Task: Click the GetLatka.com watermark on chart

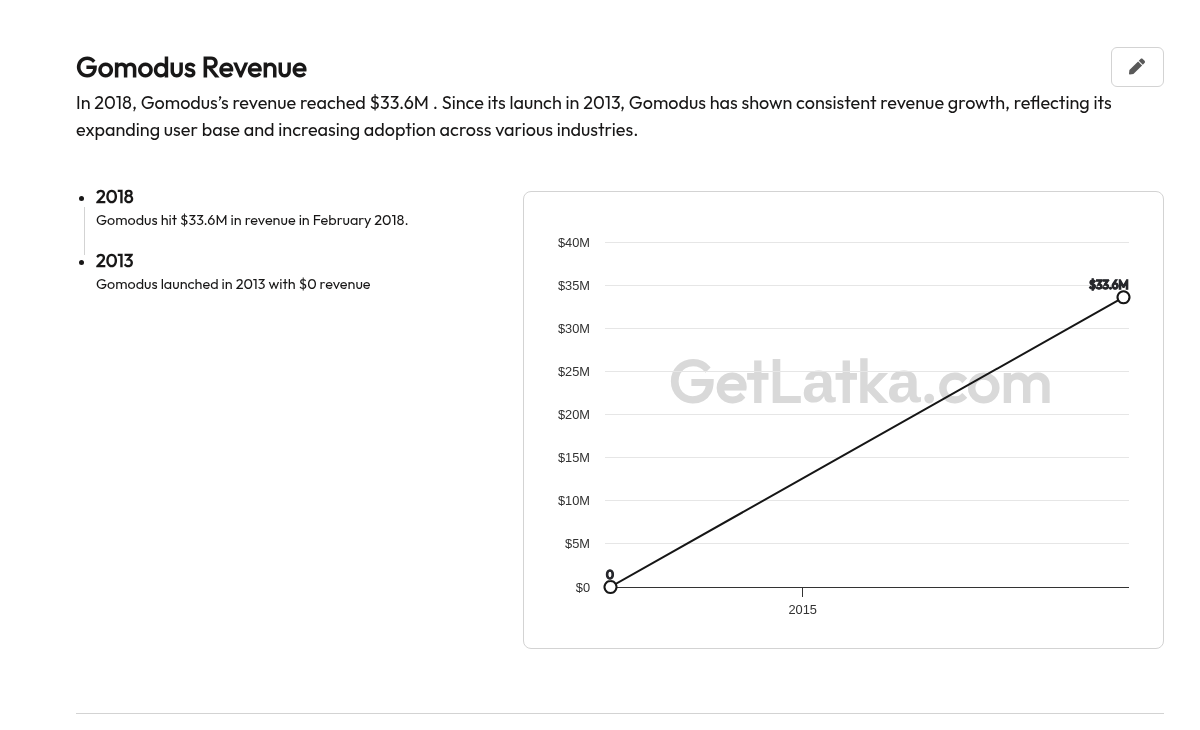Action: click(x=860, y=382)
